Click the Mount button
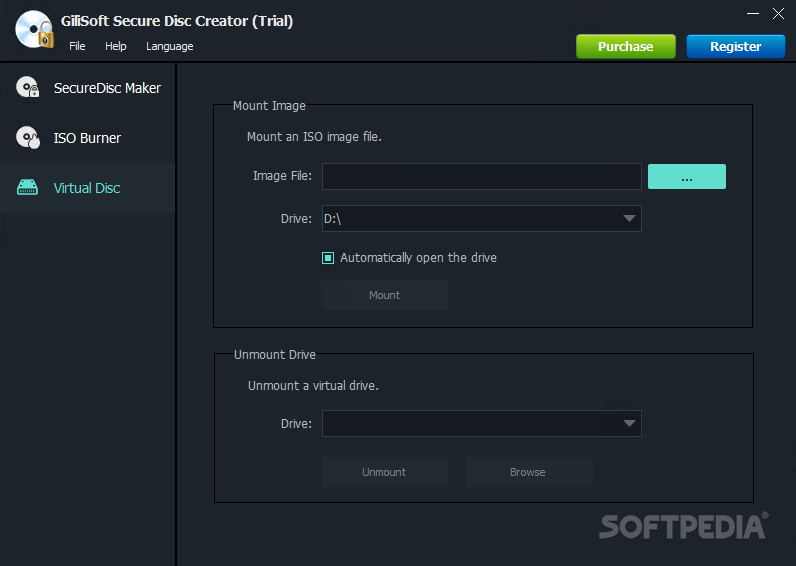796x566 pixels. [384, 295]
